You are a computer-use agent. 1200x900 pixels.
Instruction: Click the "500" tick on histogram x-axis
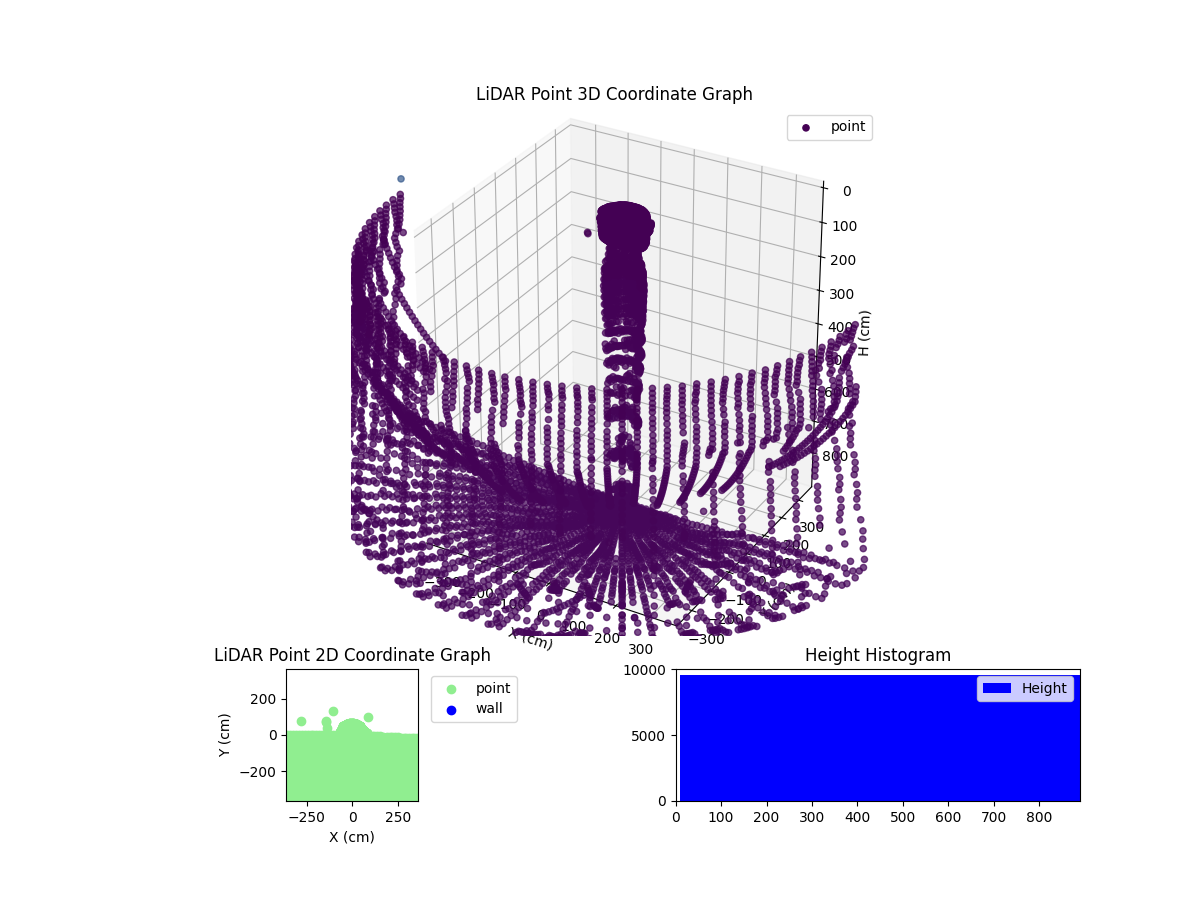click(903, 817)
